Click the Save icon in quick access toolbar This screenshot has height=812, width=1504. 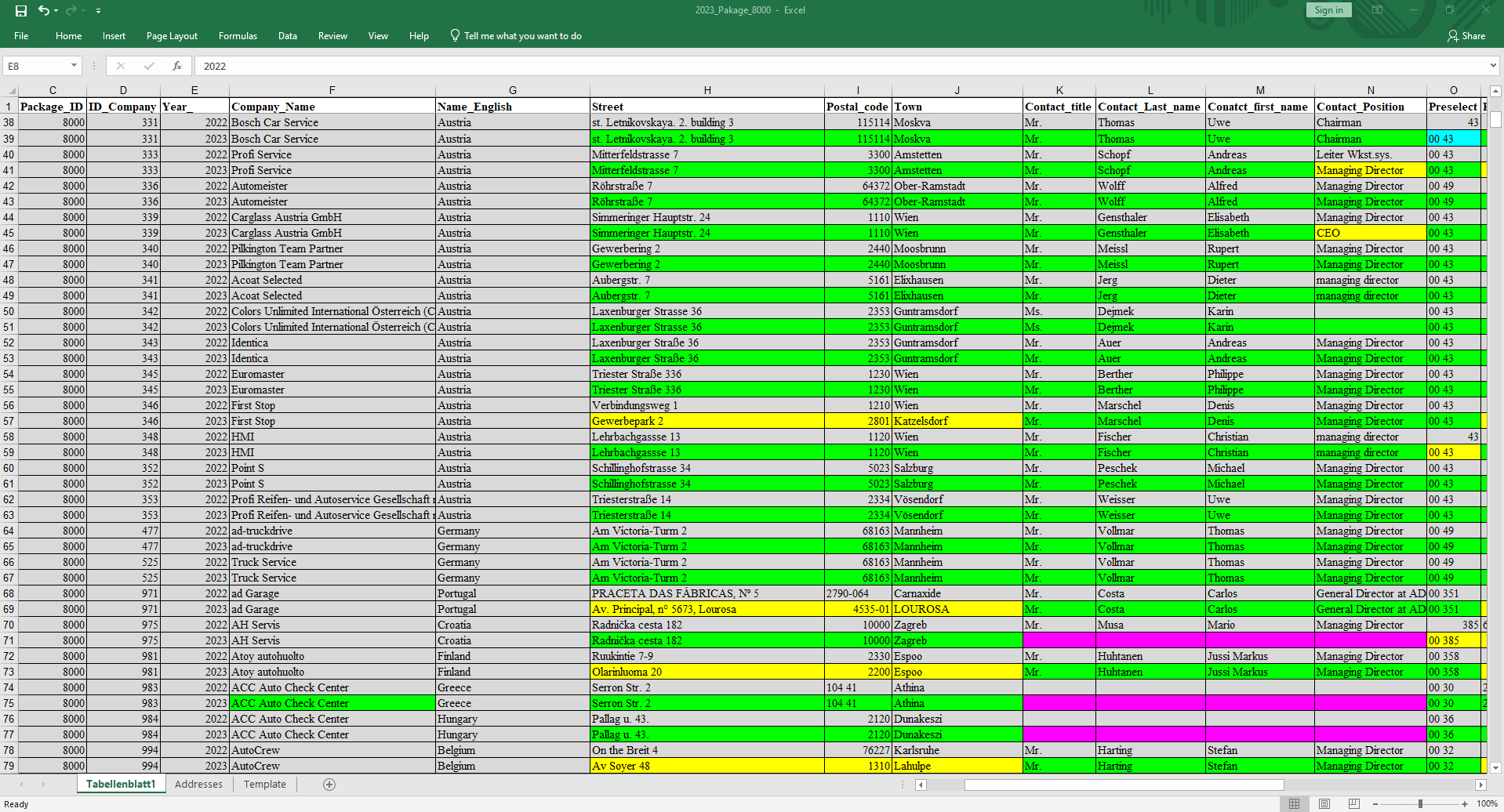click(x=21, y=10)
